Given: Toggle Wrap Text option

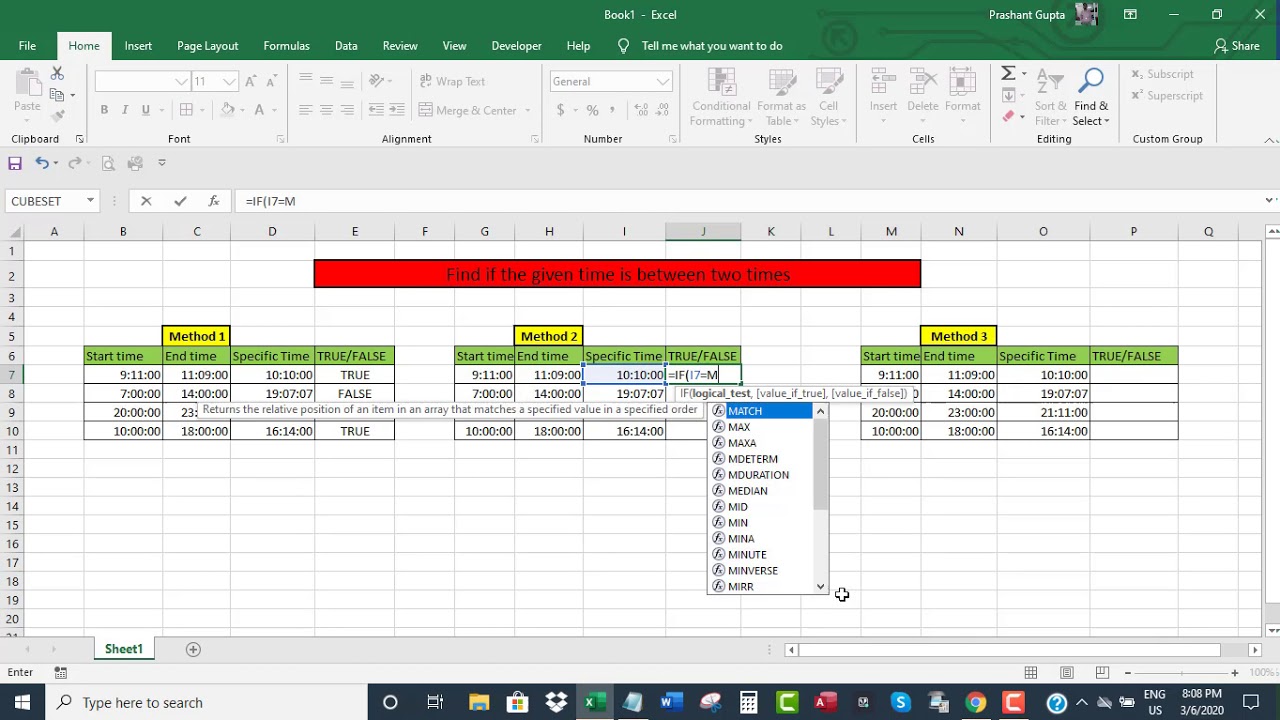Looking at the screenshot, I should click(x=452, y=81).
